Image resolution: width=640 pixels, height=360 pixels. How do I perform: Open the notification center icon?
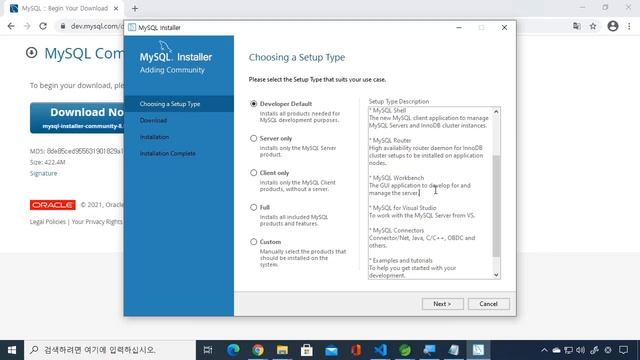click(623, 350)
